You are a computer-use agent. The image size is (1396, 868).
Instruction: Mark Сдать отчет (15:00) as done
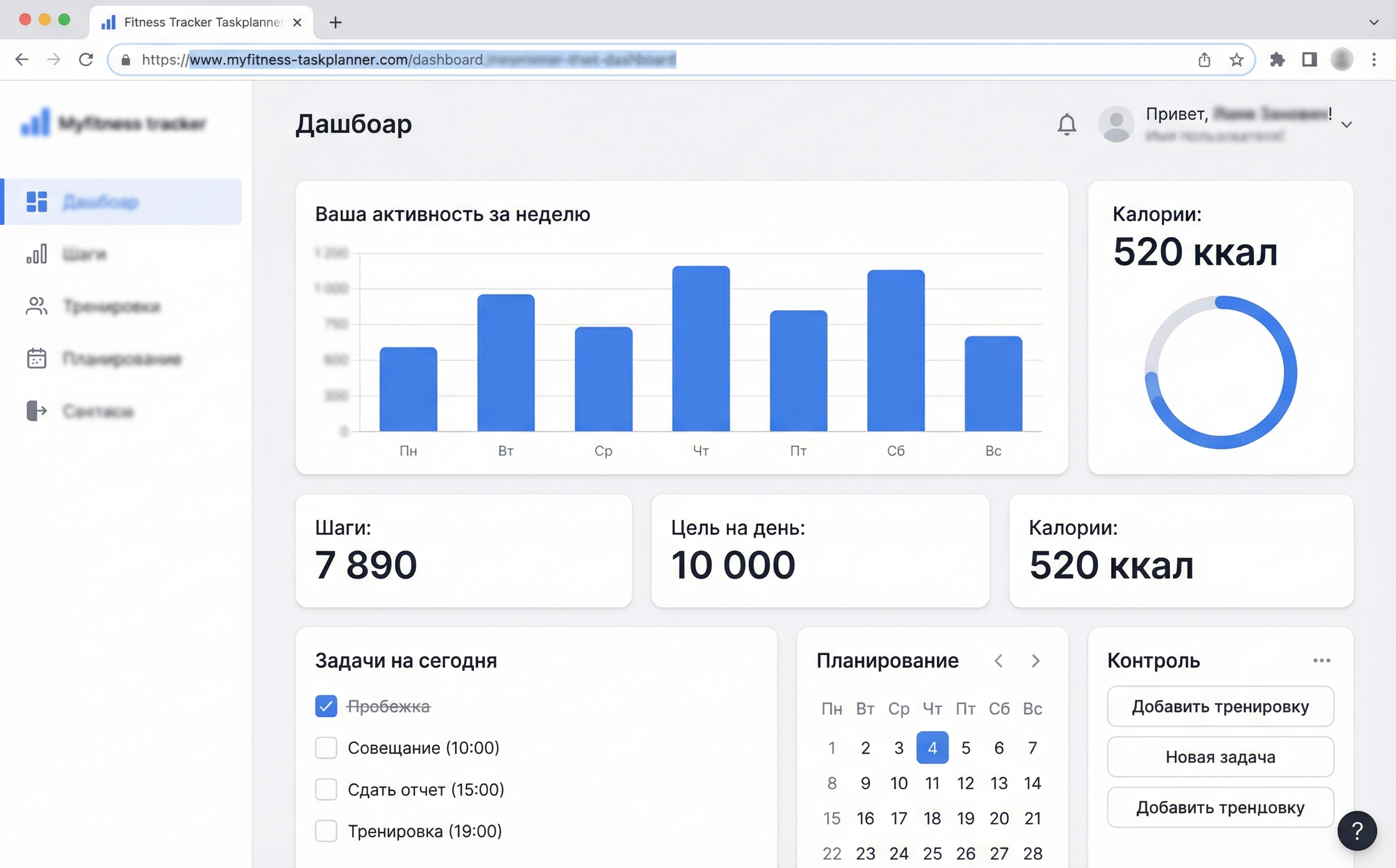tap(326, 789)
